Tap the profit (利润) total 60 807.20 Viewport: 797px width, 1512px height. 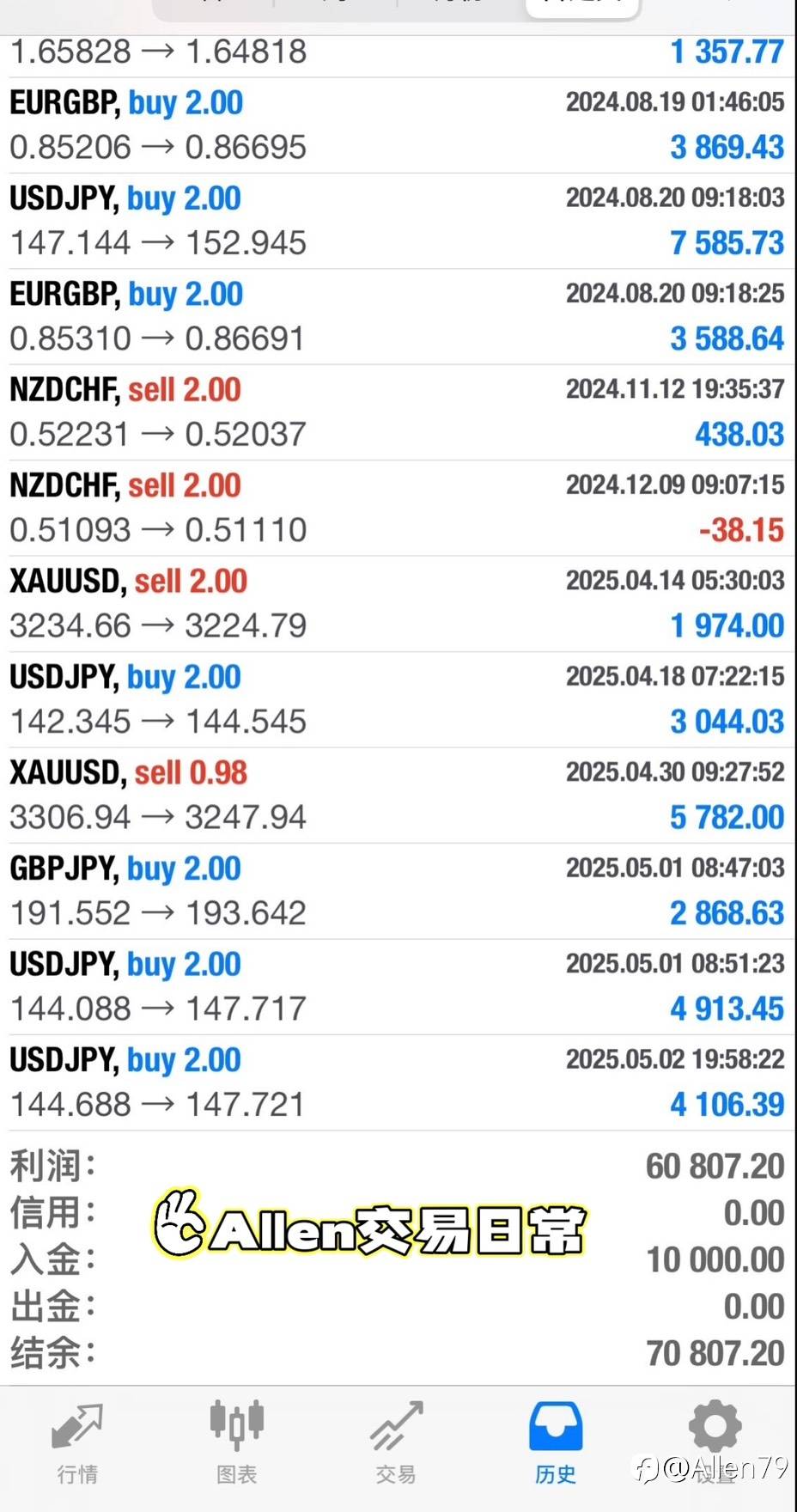pyautogui.click(x=715, y=1167)
